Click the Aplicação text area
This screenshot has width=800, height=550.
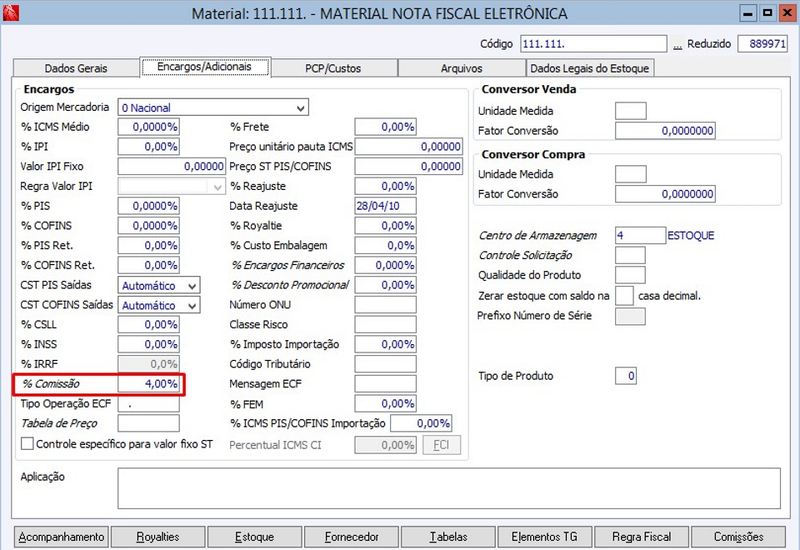(449, 488)
